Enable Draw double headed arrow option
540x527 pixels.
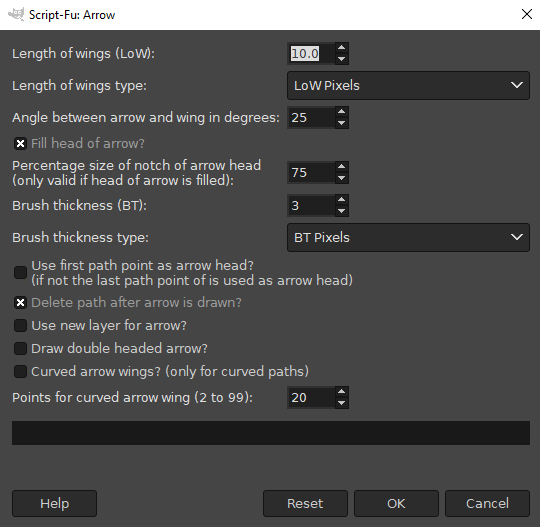coord(20,348)
